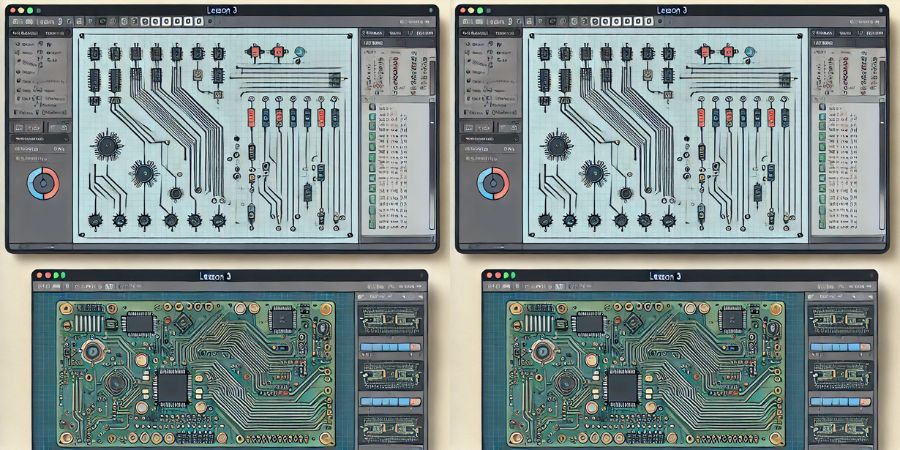Select upper-right square chip on bottom-left PCB
Image resolution: width=900 pixels, height=450 pixels.
tap(282, 319)
